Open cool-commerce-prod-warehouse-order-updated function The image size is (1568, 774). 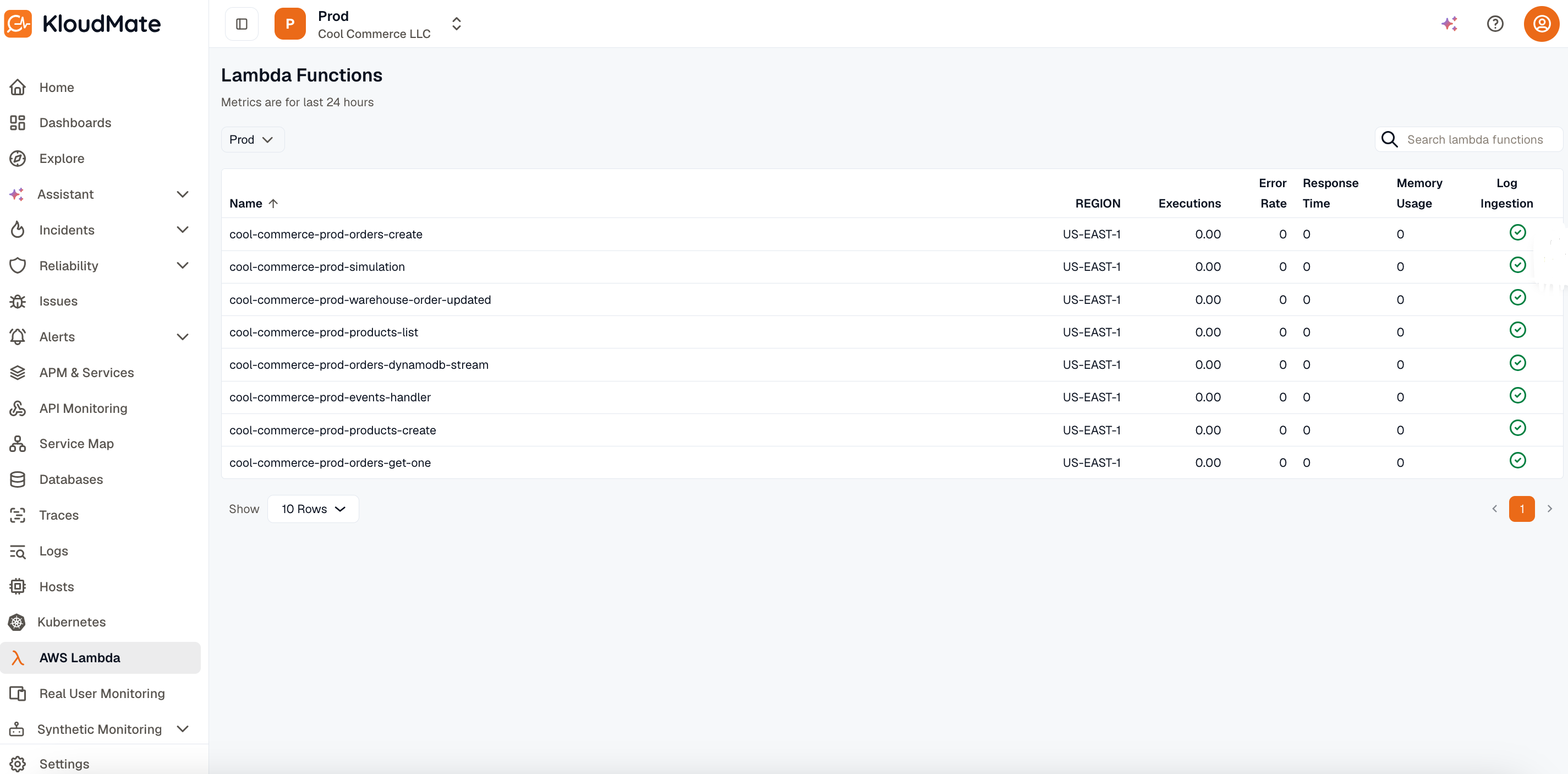point(360,299)
